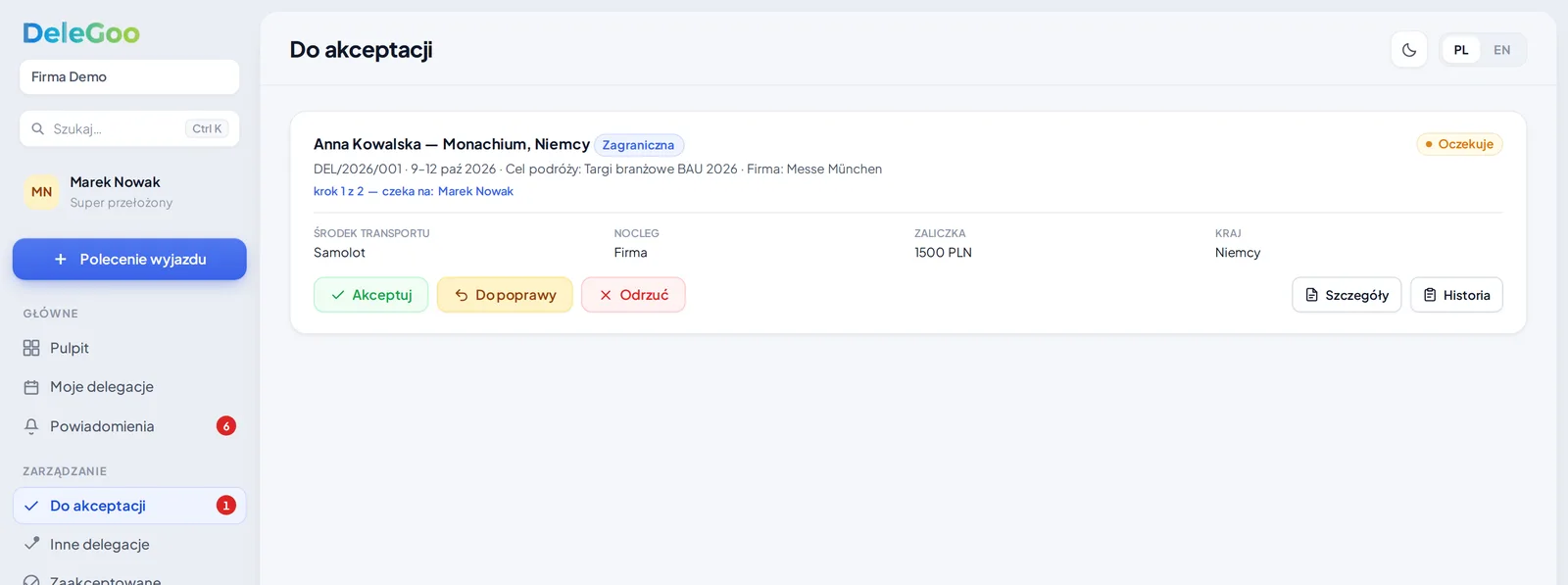Screen dimensions: 1568x585
Task: Click the Pulpit grid icon
Action: [x=31, y=348]
